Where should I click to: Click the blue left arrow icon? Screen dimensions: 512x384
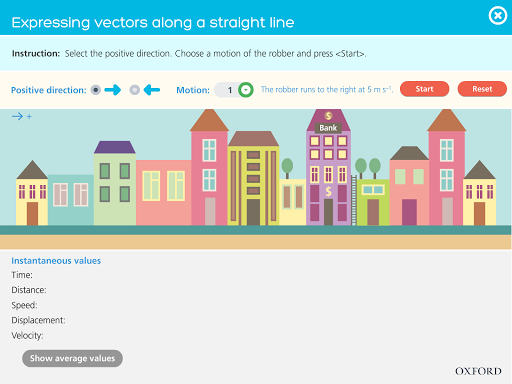tap(152, 90)
